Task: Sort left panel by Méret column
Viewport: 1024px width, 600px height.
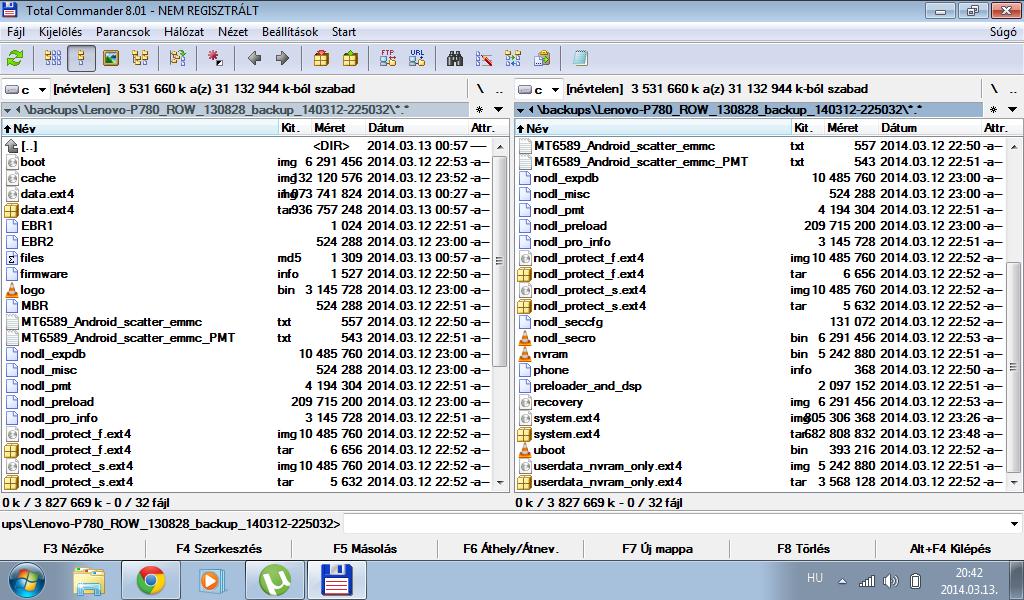Action: 330,128
